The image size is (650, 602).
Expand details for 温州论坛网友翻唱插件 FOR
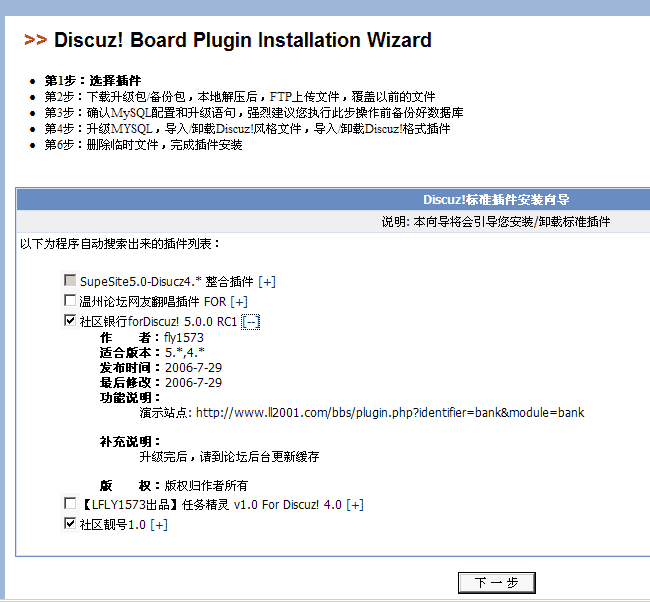(239, 302)
